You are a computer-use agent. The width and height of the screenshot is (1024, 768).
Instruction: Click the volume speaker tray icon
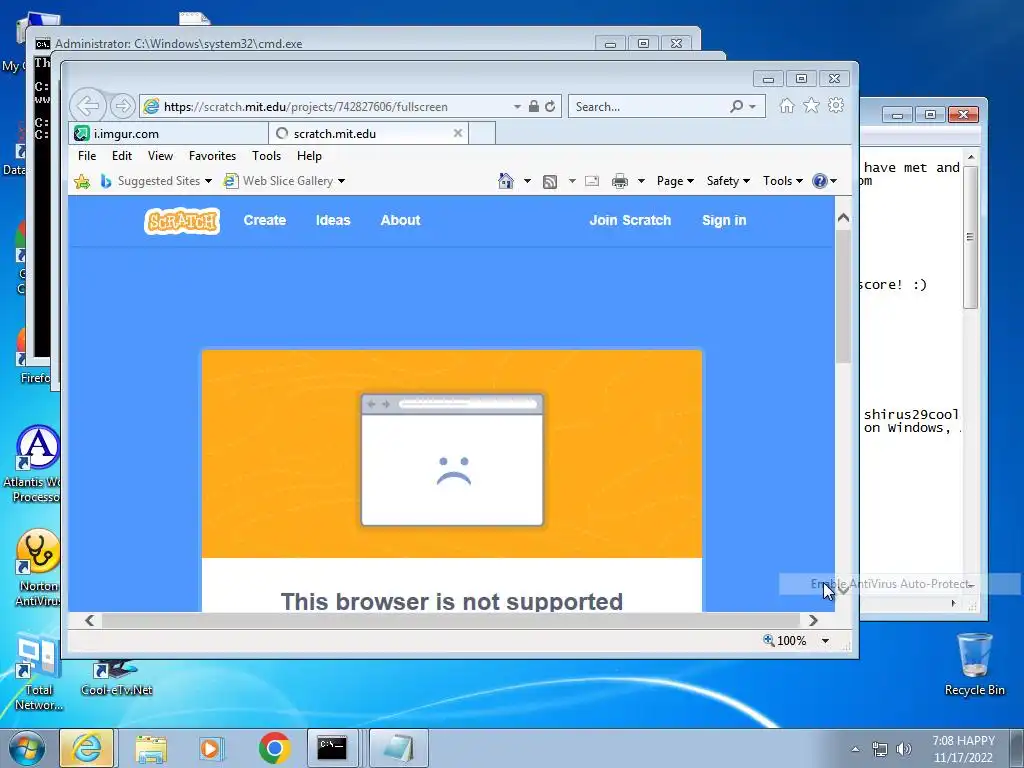(x=904, y=749)
